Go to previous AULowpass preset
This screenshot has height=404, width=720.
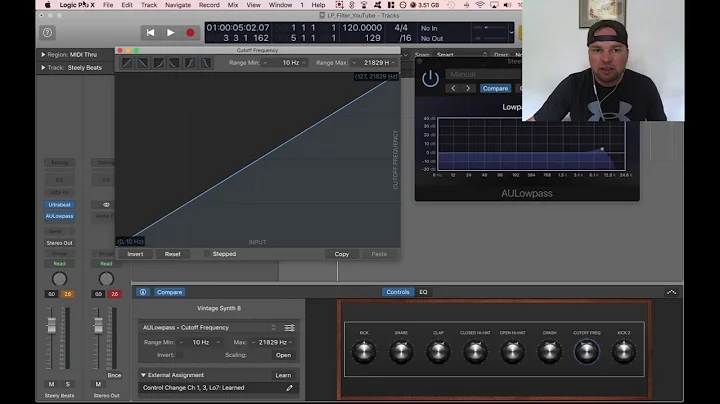click(x=453, y=89)
